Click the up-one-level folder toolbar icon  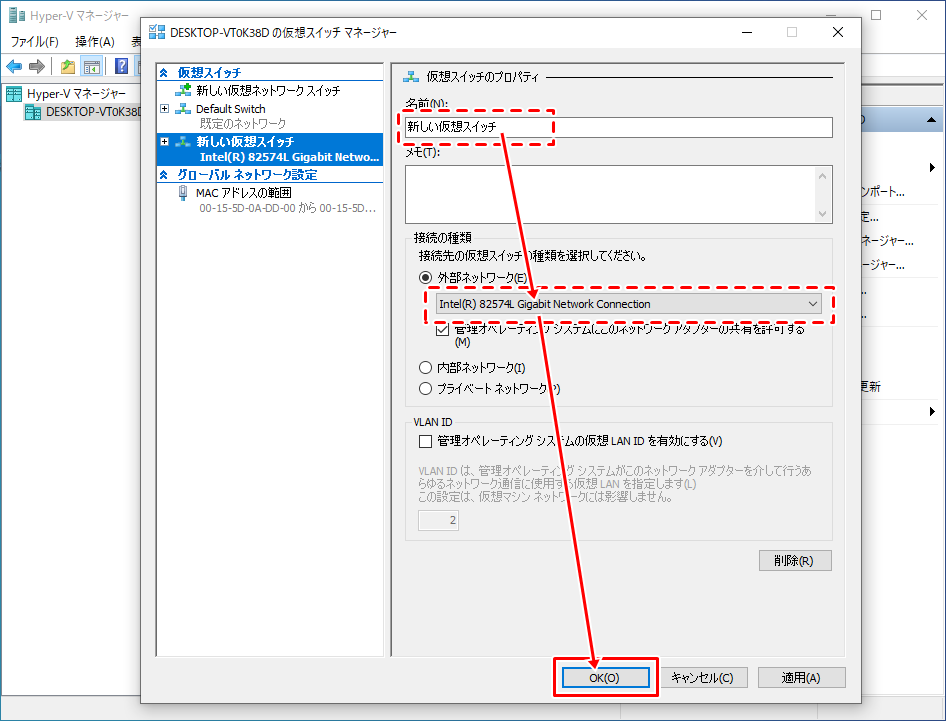click(67, 66)
